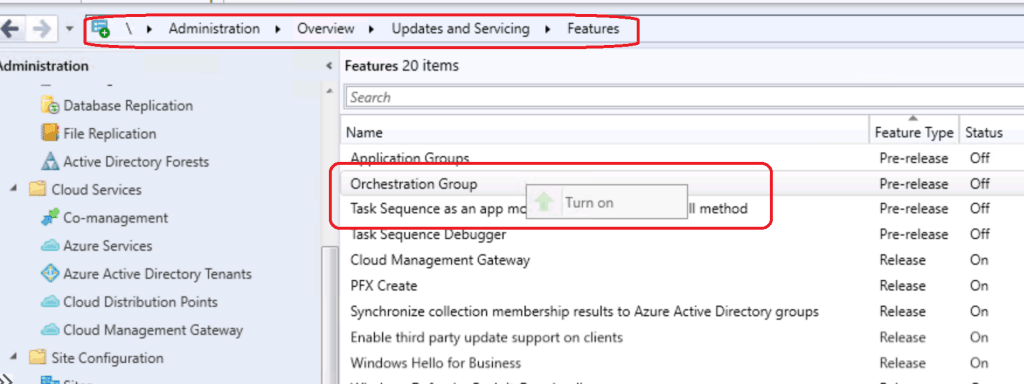The image size is (1024, 384).
Task: Select the Cloud Services folder label
Action: tap(97, 189)
